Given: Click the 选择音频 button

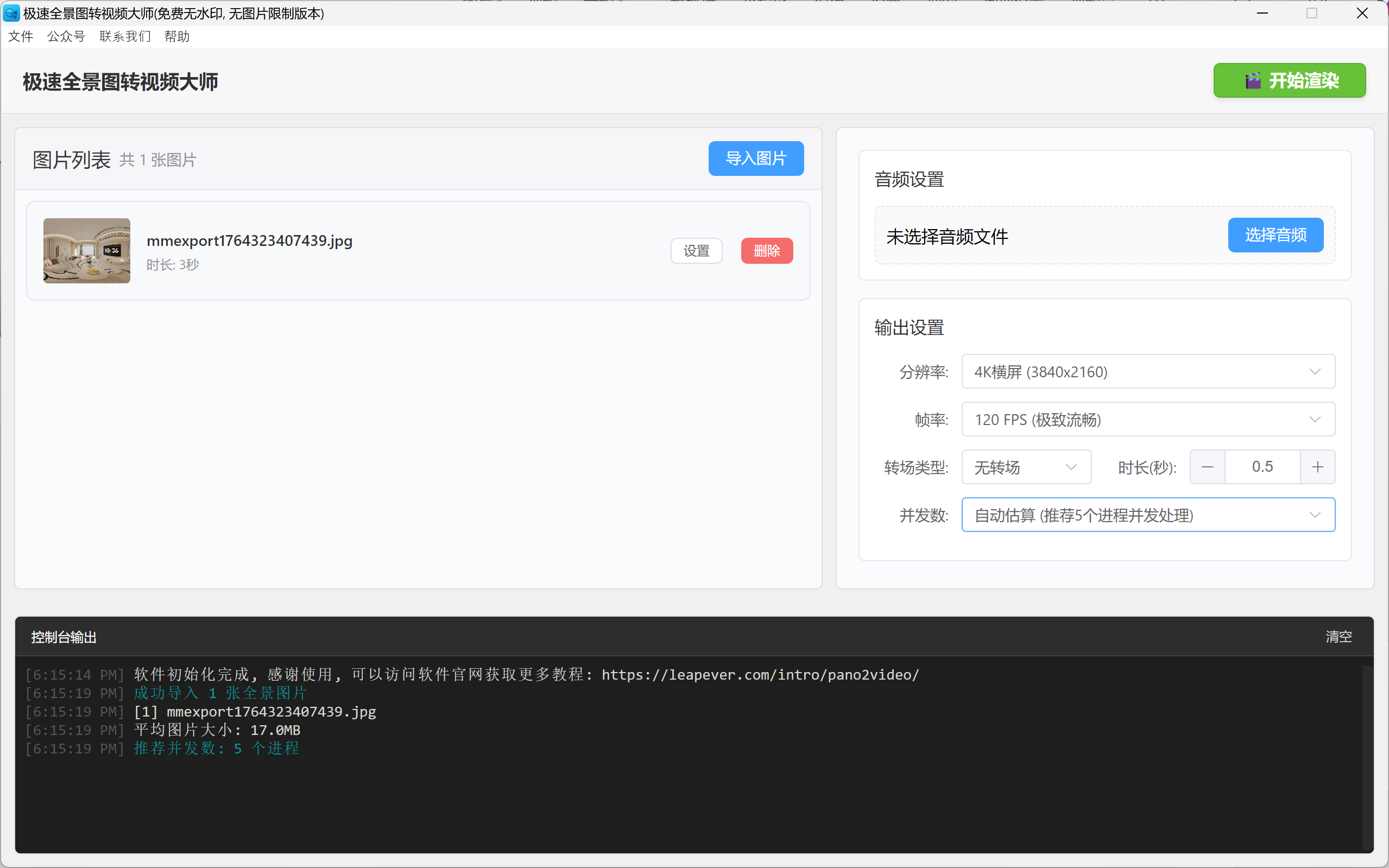Looking at the screenshot, I should [1276, 235].
